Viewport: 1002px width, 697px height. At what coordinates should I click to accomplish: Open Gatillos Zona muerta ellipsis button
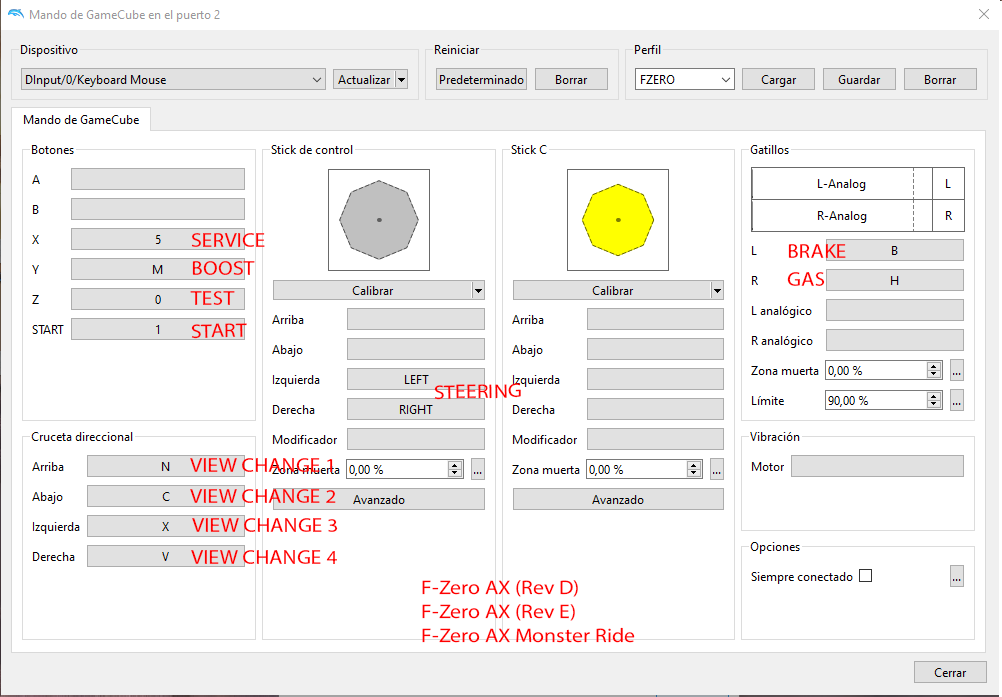click(957, 370)
